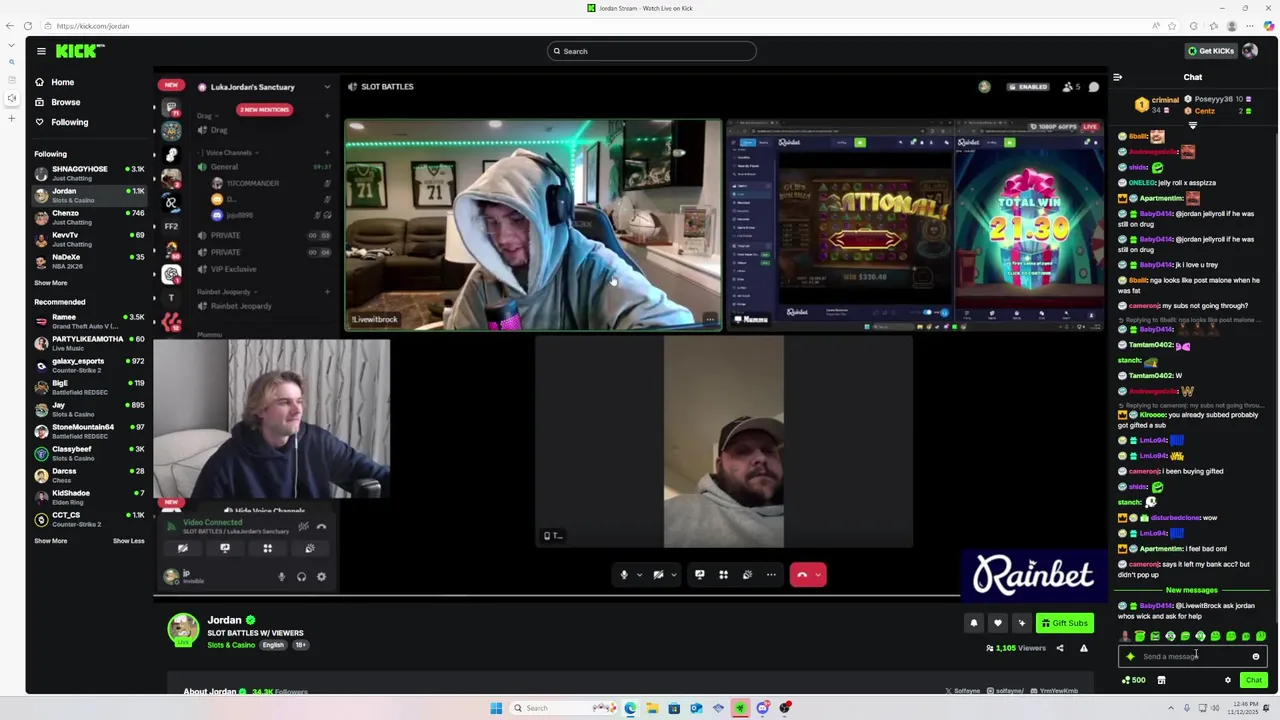Open Microsoft Edge from the taskbar
Image resolution: width=1280 pixels, height=720 pixels.
(x=630, y=708)
